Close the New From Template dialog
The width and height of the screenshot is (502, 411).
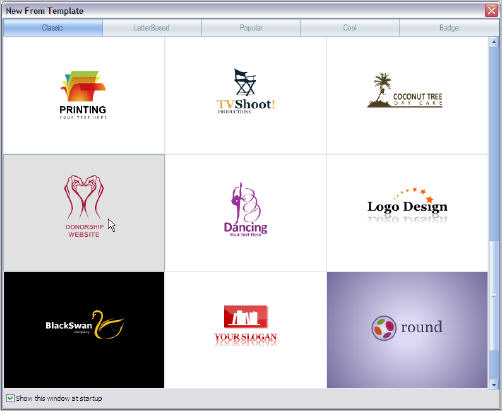tap(491, 11)
